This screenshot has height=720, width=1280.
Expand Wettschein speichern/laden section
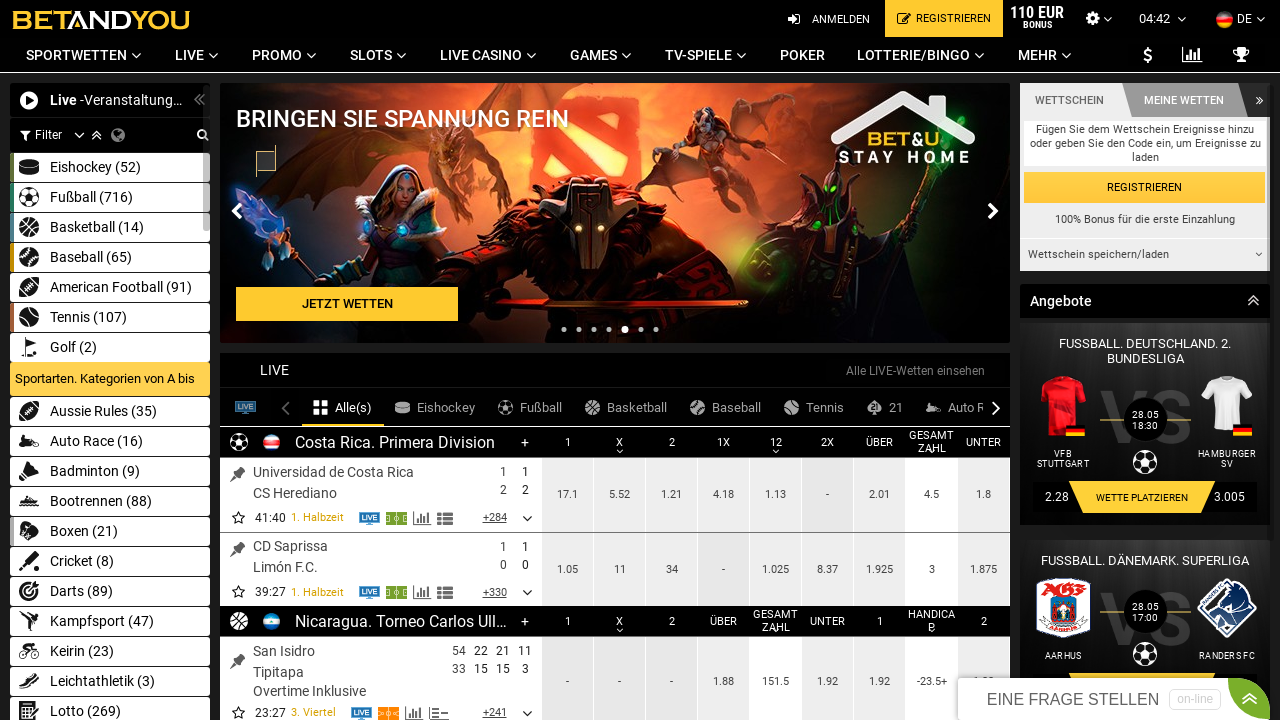(1144, 254)
